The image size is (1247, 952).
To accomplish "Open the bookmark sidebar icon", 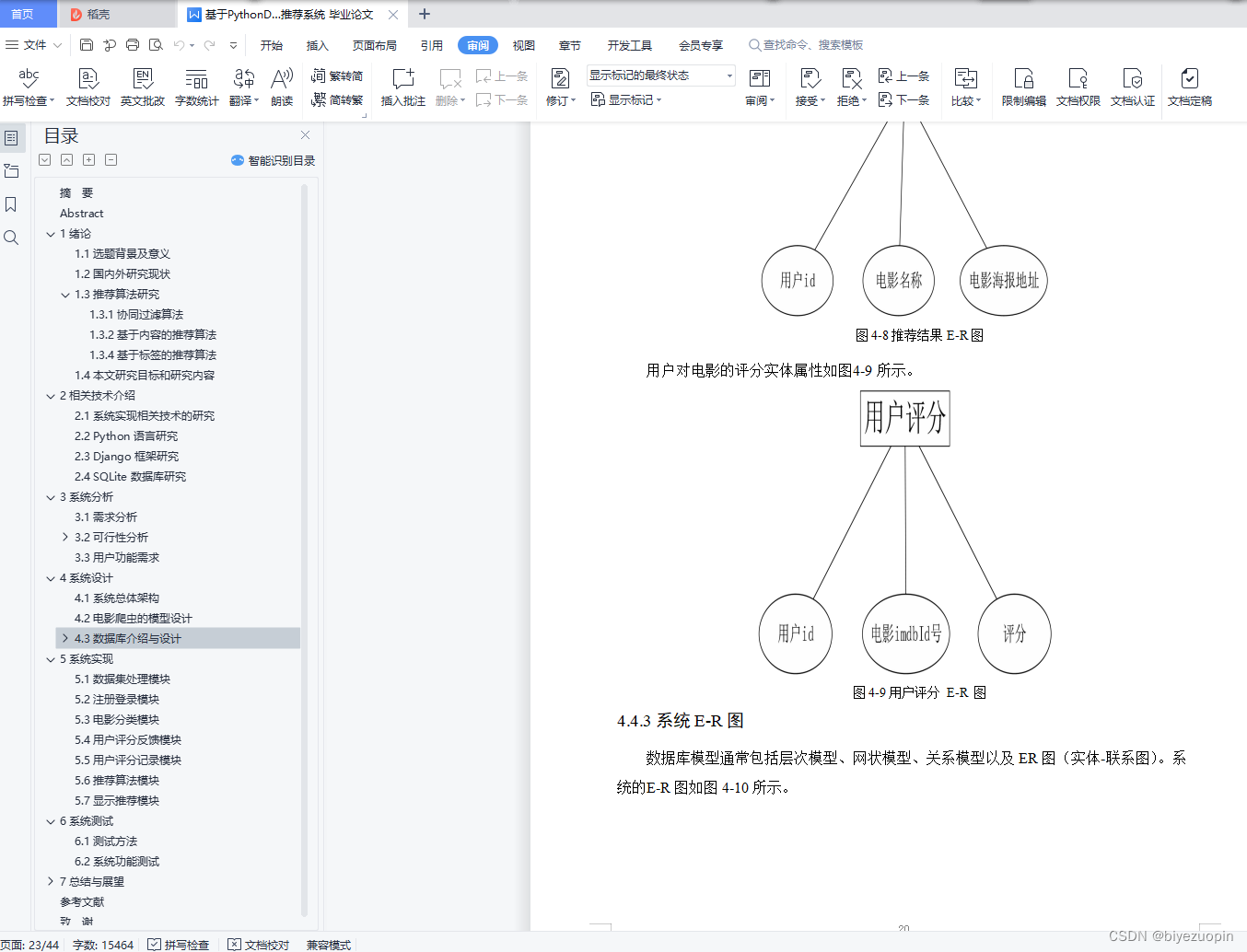I will click(11, 204).
